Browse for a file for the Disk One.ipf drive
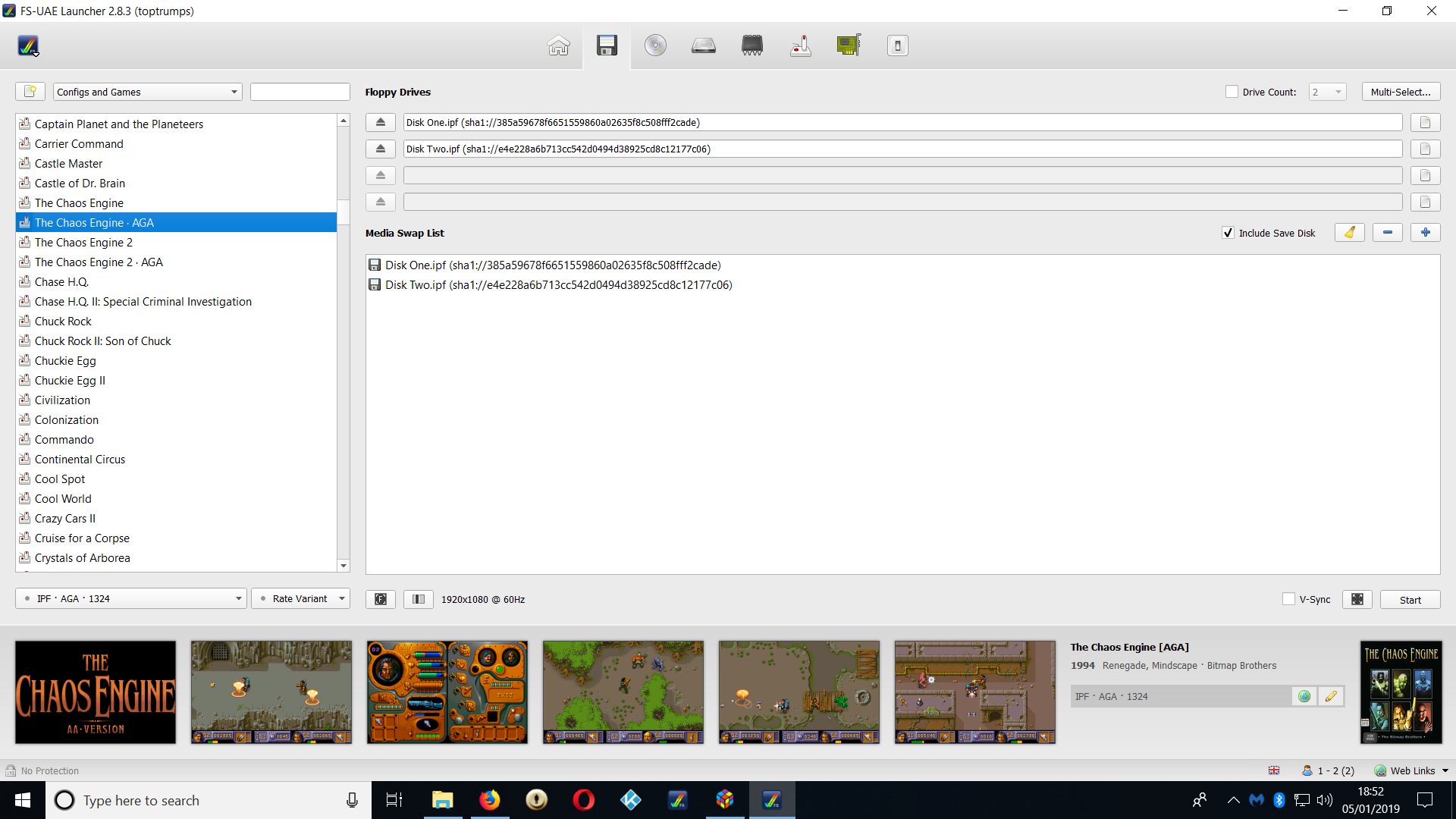1456x819 pixels. pos(1425,122)
